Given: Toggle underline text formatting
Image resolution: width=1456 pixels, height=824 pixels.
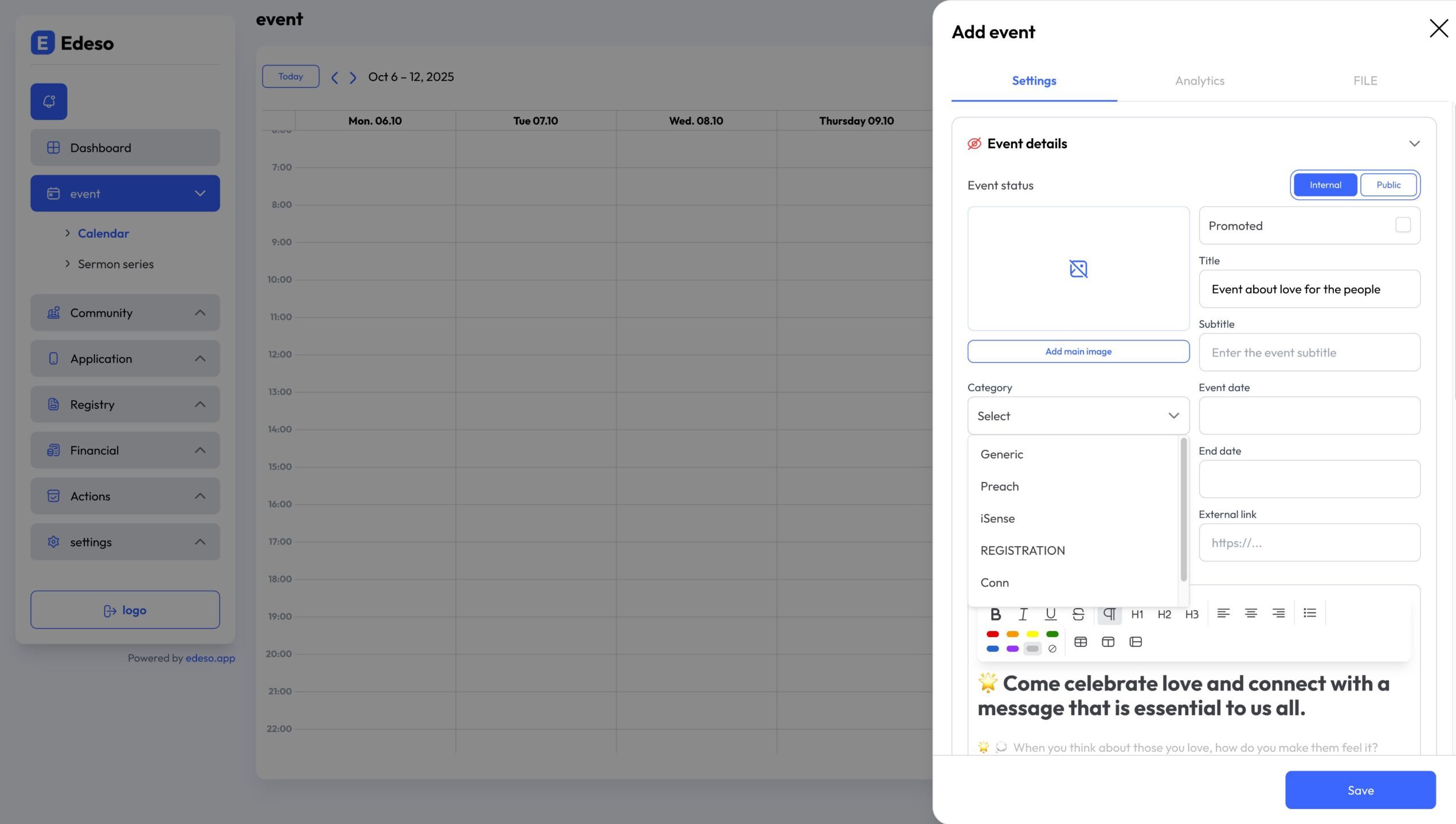Looking at the screenshot, I should click(1050, 614).
